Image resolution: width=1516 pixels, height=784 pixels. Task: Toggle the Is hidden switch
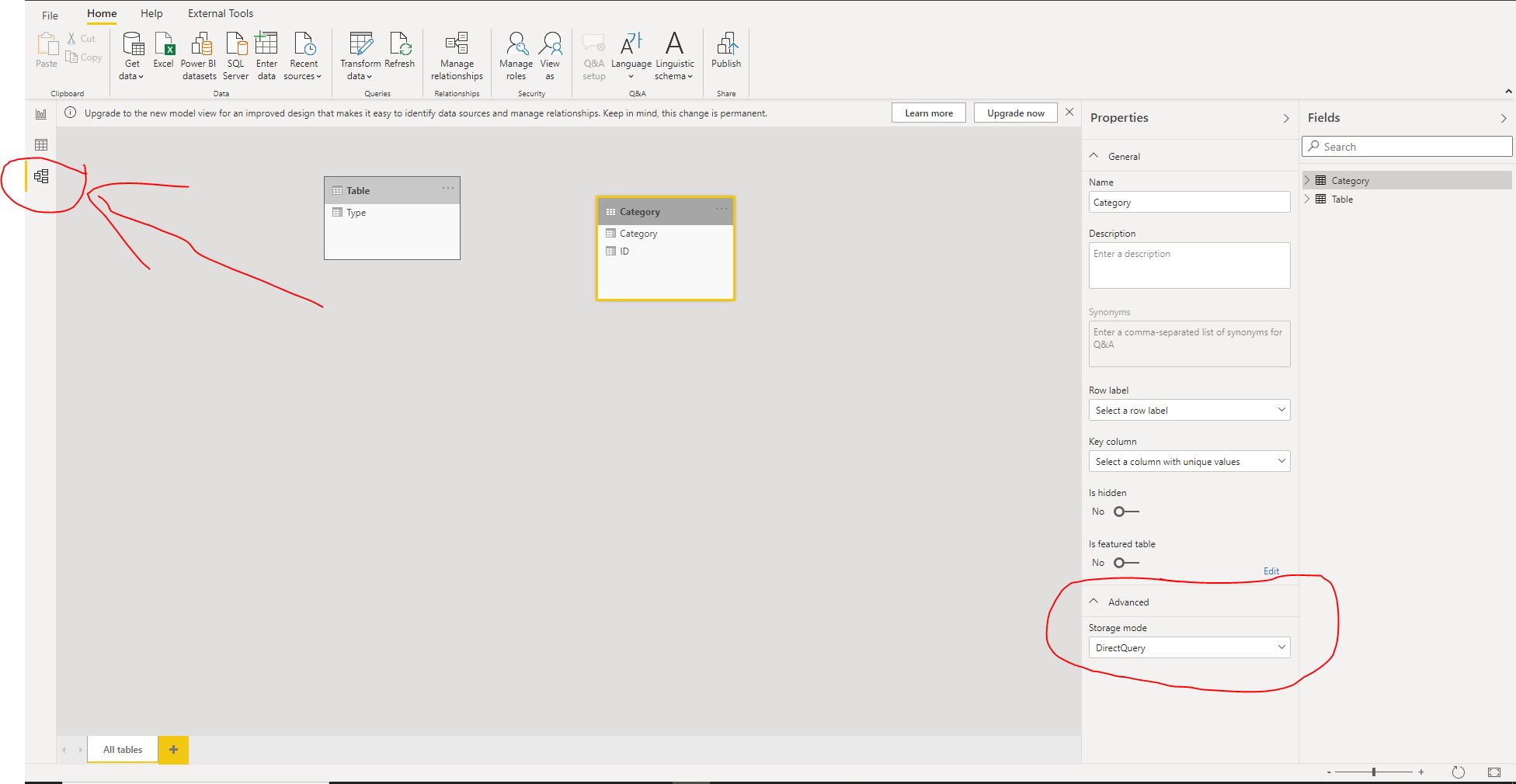(x=1126, y=512)
